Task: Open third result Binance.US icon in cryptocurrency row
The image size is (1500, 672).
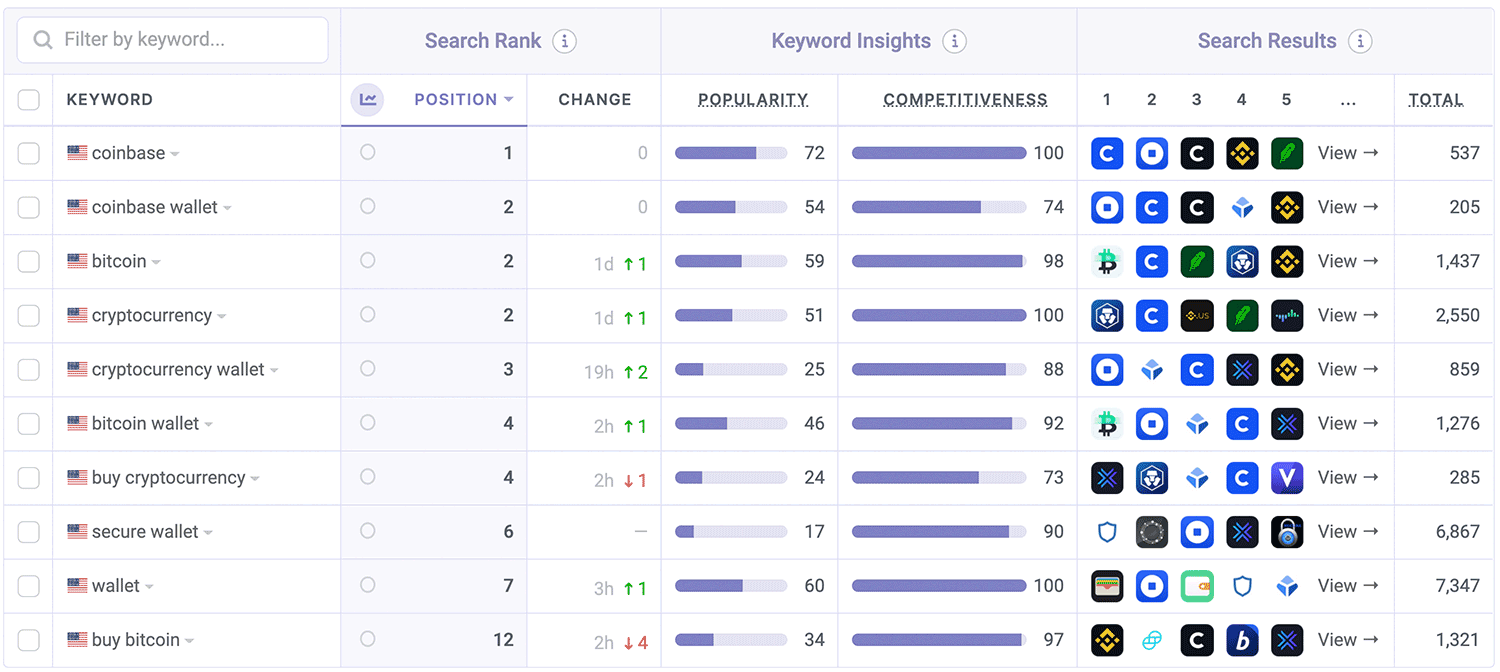Action: [x=1197, y=315]
